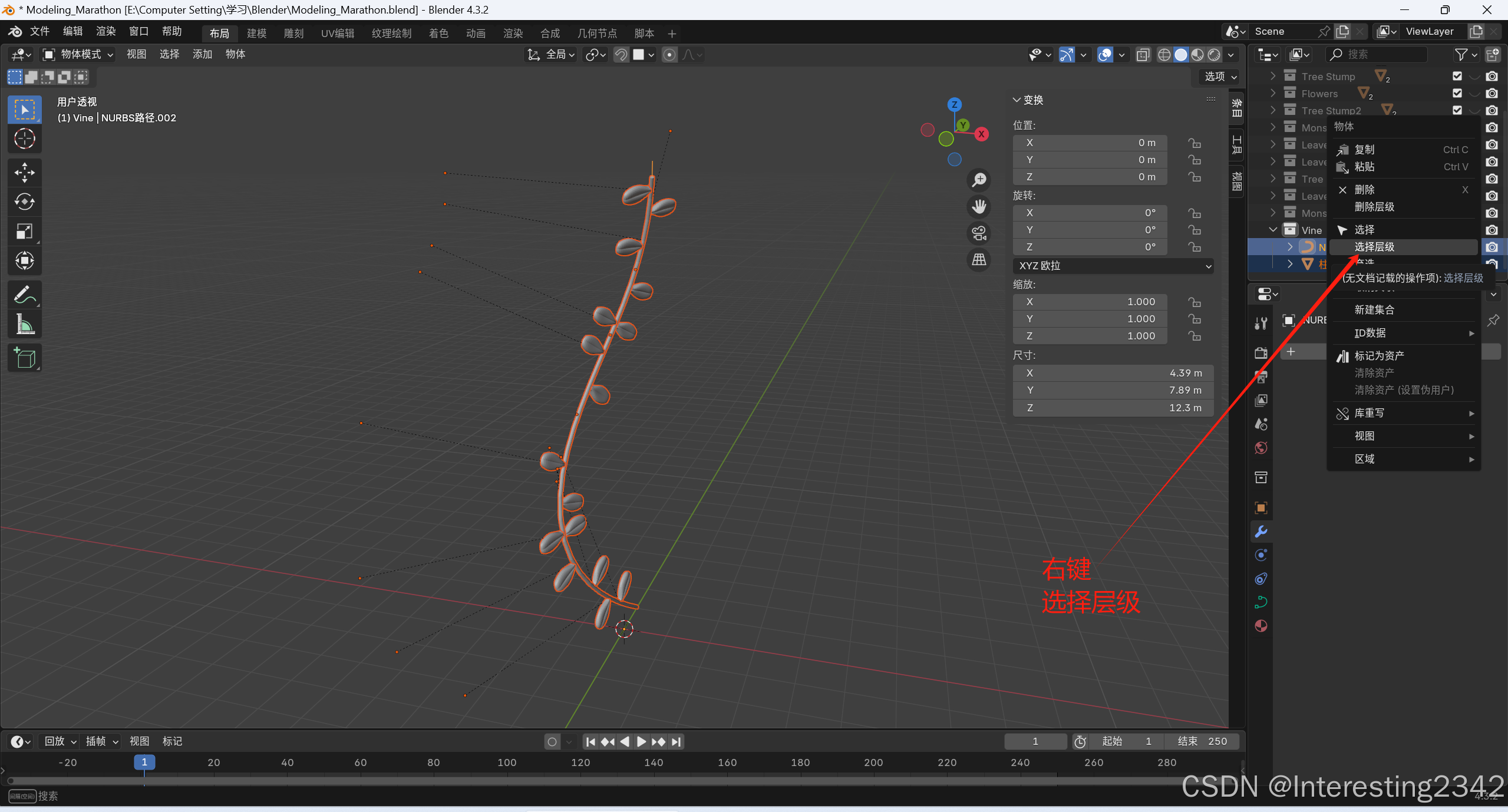Select the Move tool in toolbar
The image size is (1508, 812).
[24, 173]
